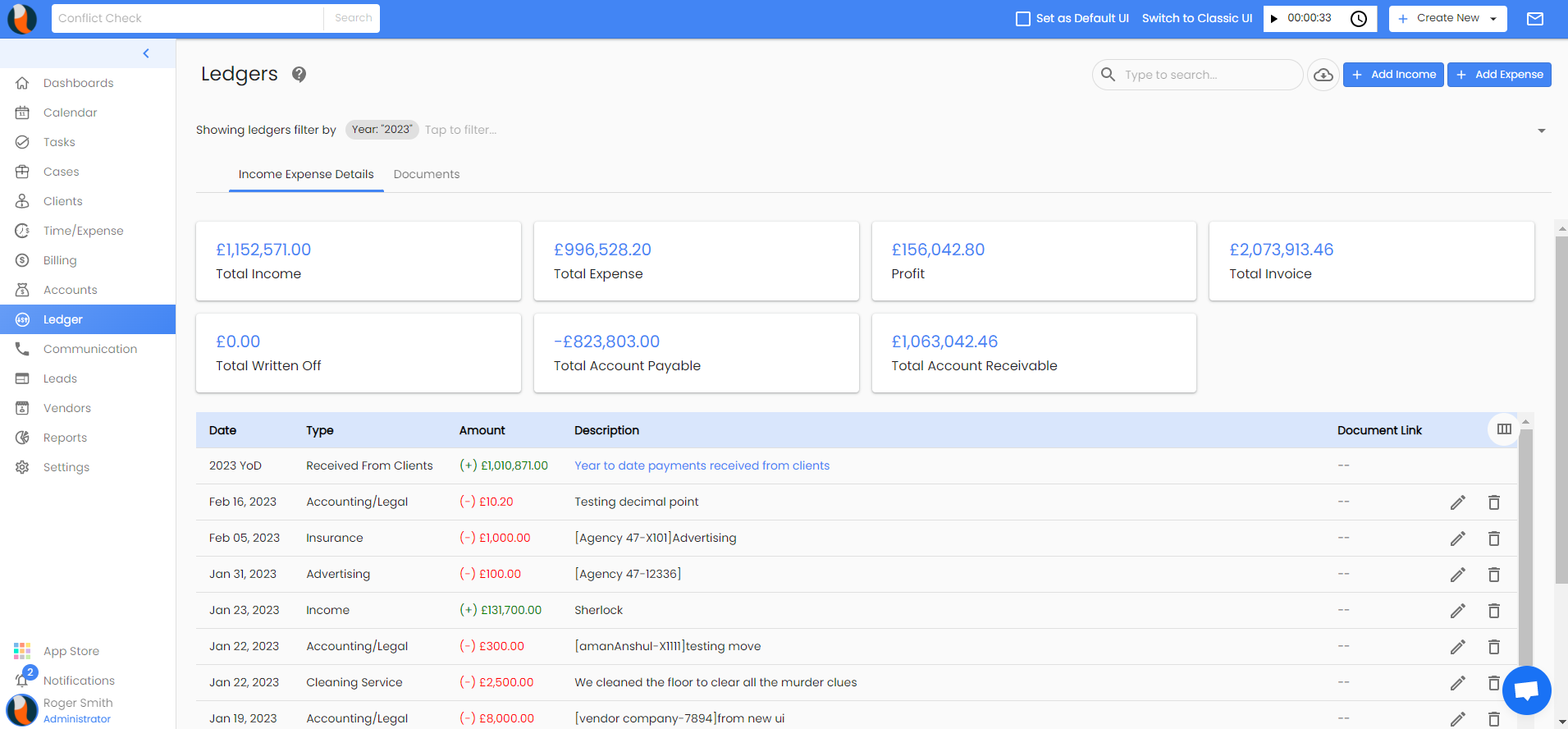Click the page vertical scrollbar
Screen dimensions: 1568x729
click(x=1561, y=410)
